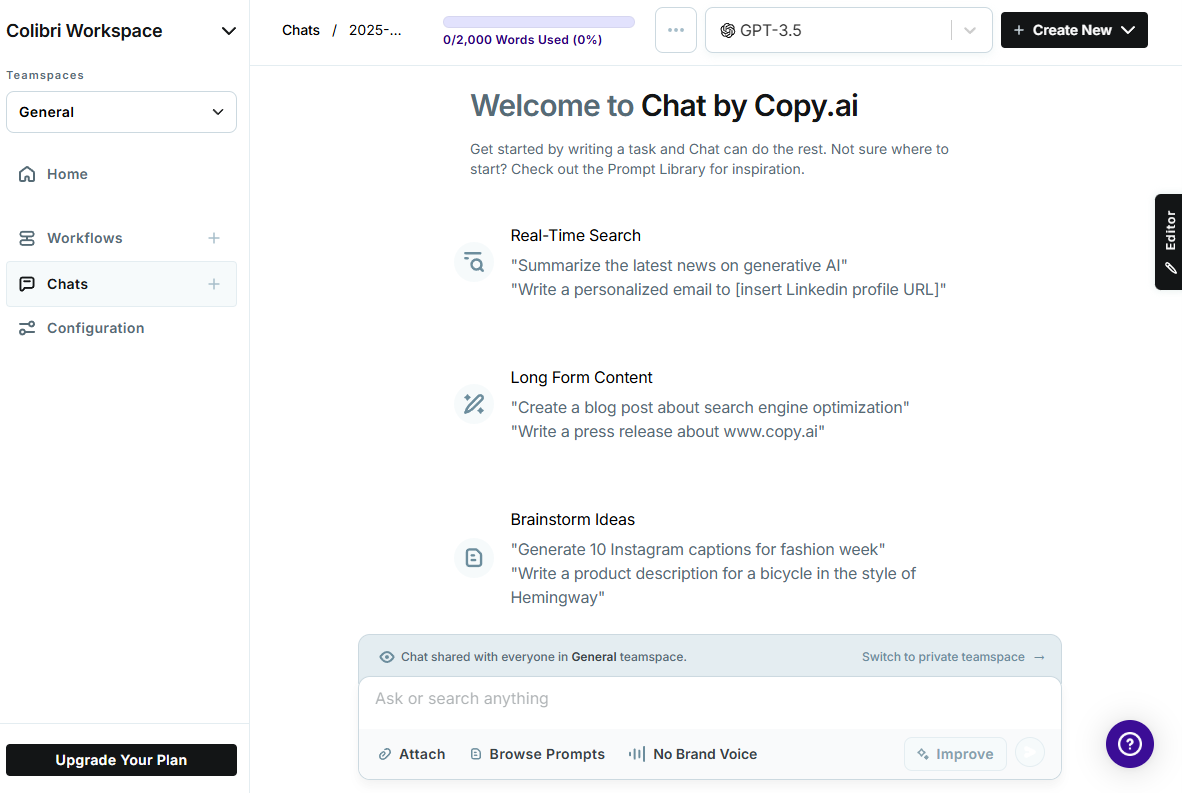This screenshot has width=1182, height=793.
Task: Click the Home house icon
Action: click(27, 174)
